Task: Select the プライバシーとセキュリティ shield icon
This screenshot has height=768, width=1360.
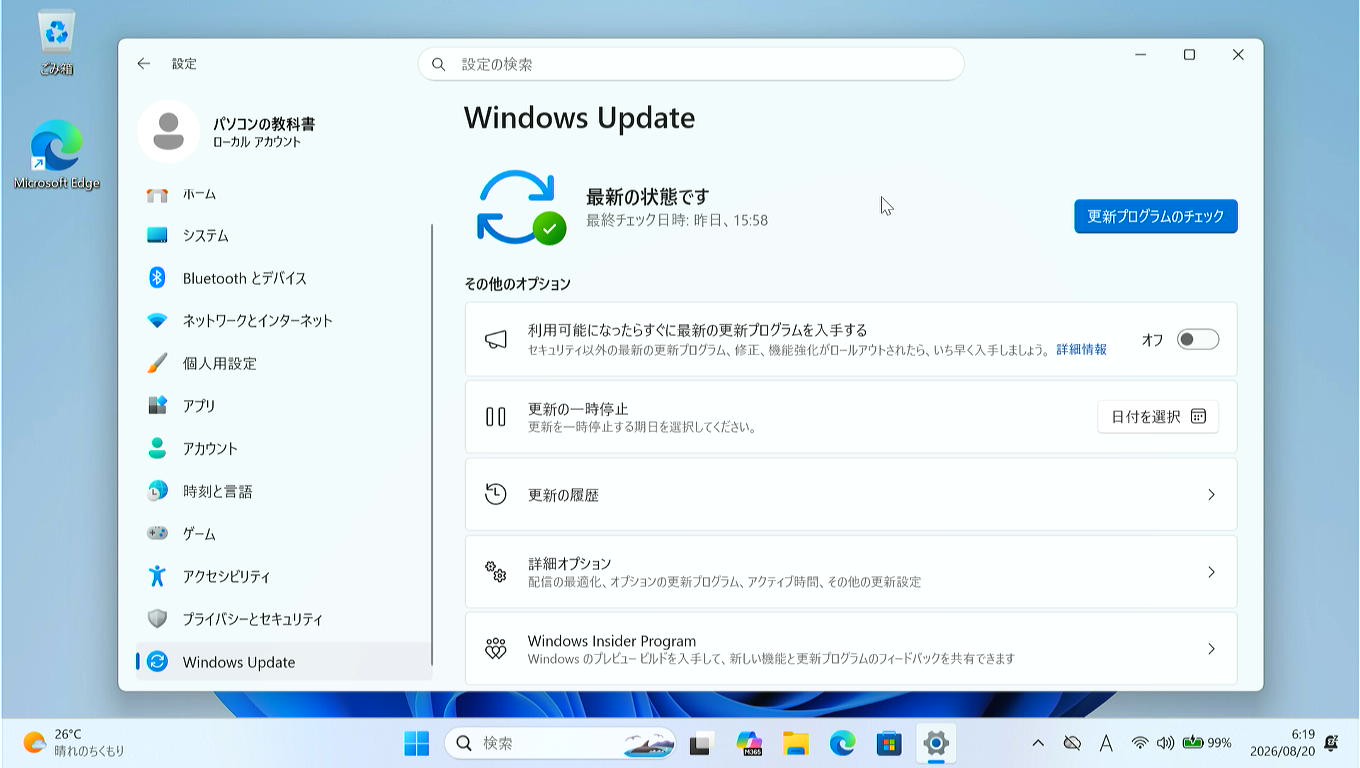Action: (157, 619)
